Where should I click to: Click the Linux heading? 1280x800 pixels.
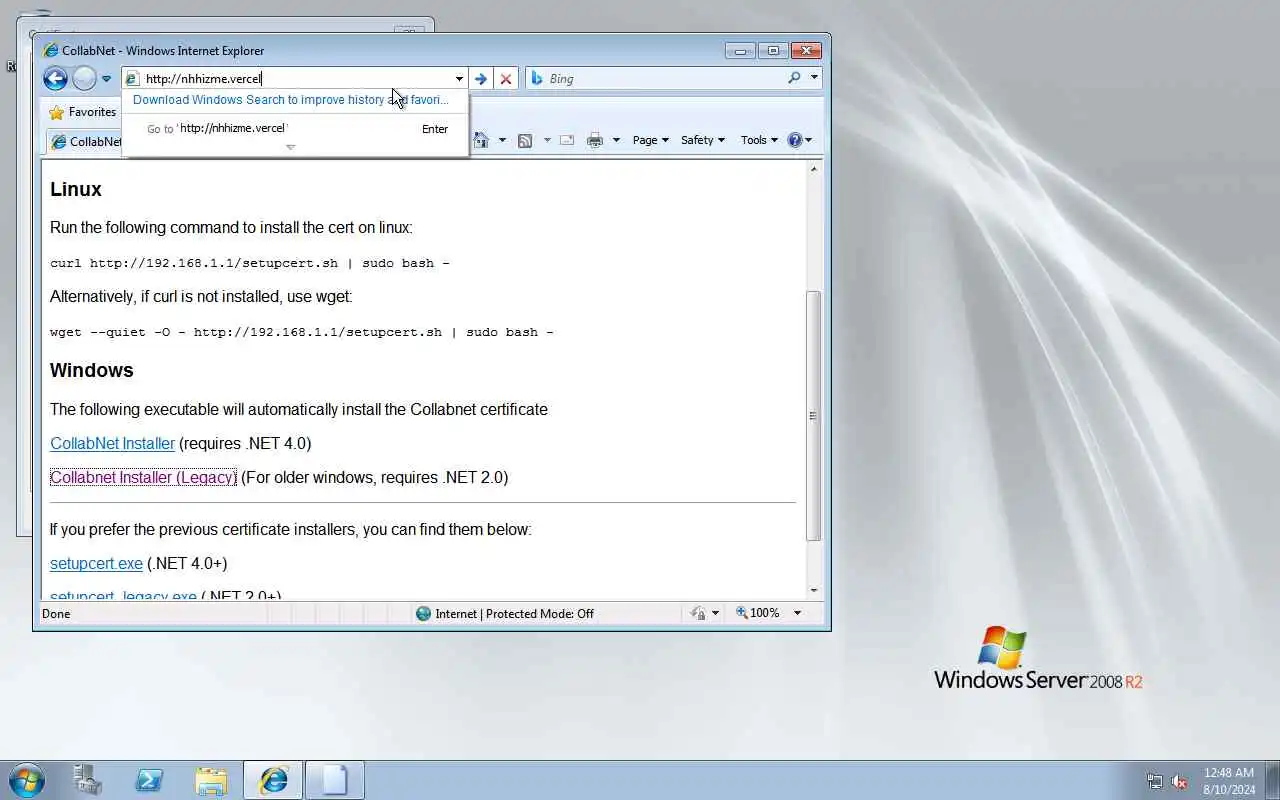click(76, 189)
